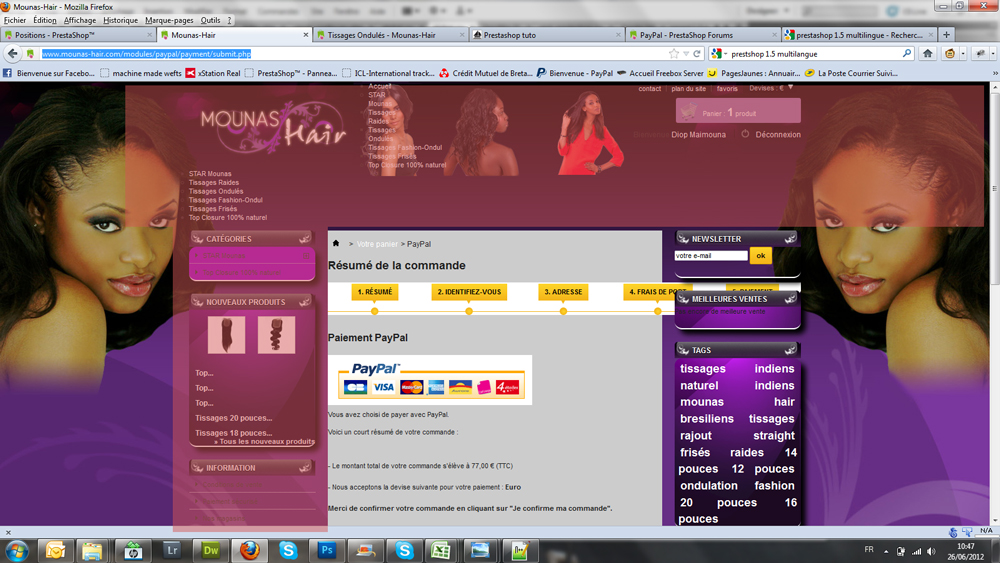Viewport: 1000px width, 563px height.
Task: Click the first Skype taskbar icon
Action: coord(288,550)
